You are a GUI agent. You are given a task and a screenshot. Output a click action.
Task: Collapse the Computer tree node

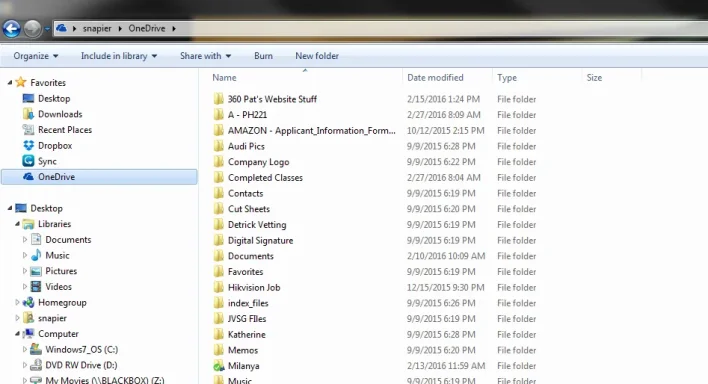click(x=17, y=334)
